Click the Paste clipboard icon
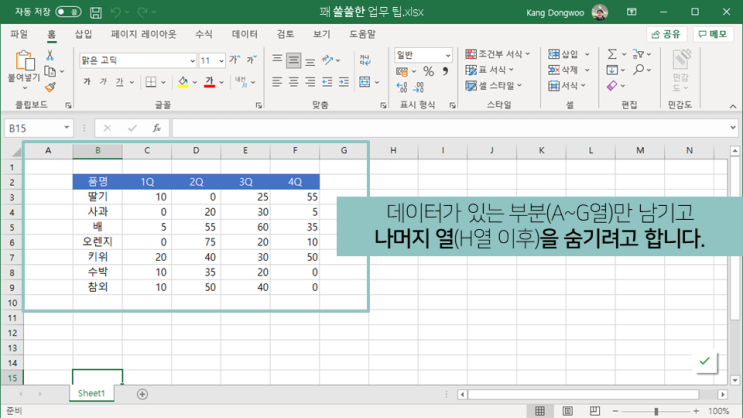 [24, 61]
